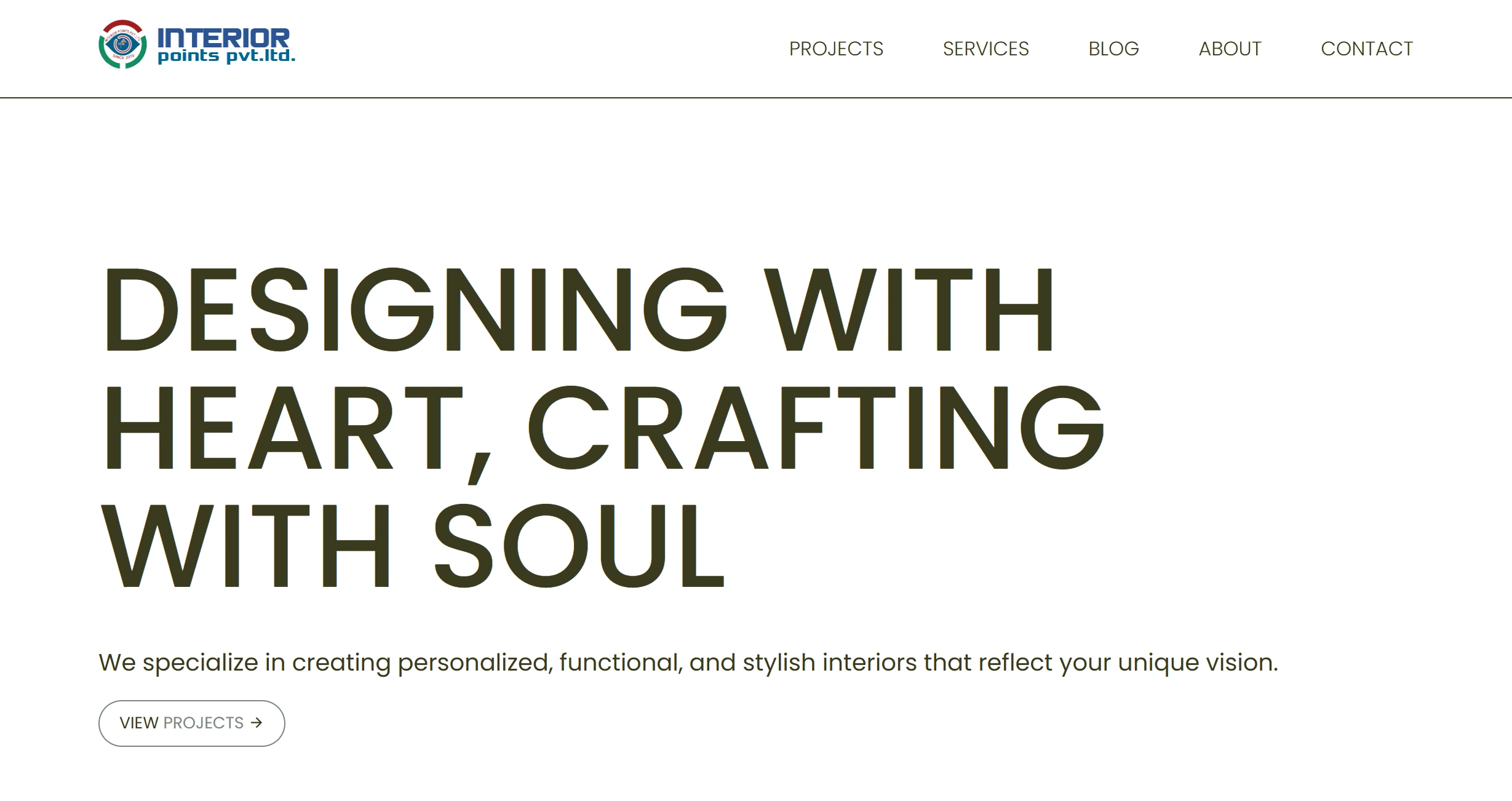The height and width of the screenshot is (801, 1512).
Task: Go to the BLOG page
Action: click(x=1113, y=49)
